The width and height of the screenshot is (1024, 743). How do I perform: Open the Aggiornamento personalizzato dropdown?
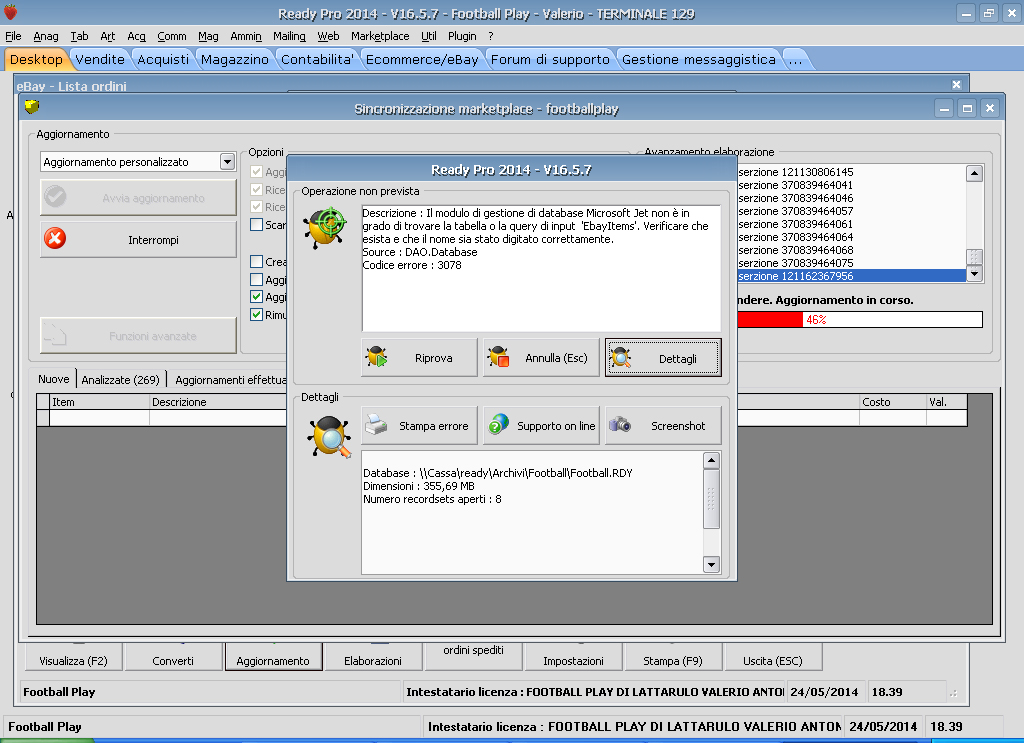pos(227,161)
